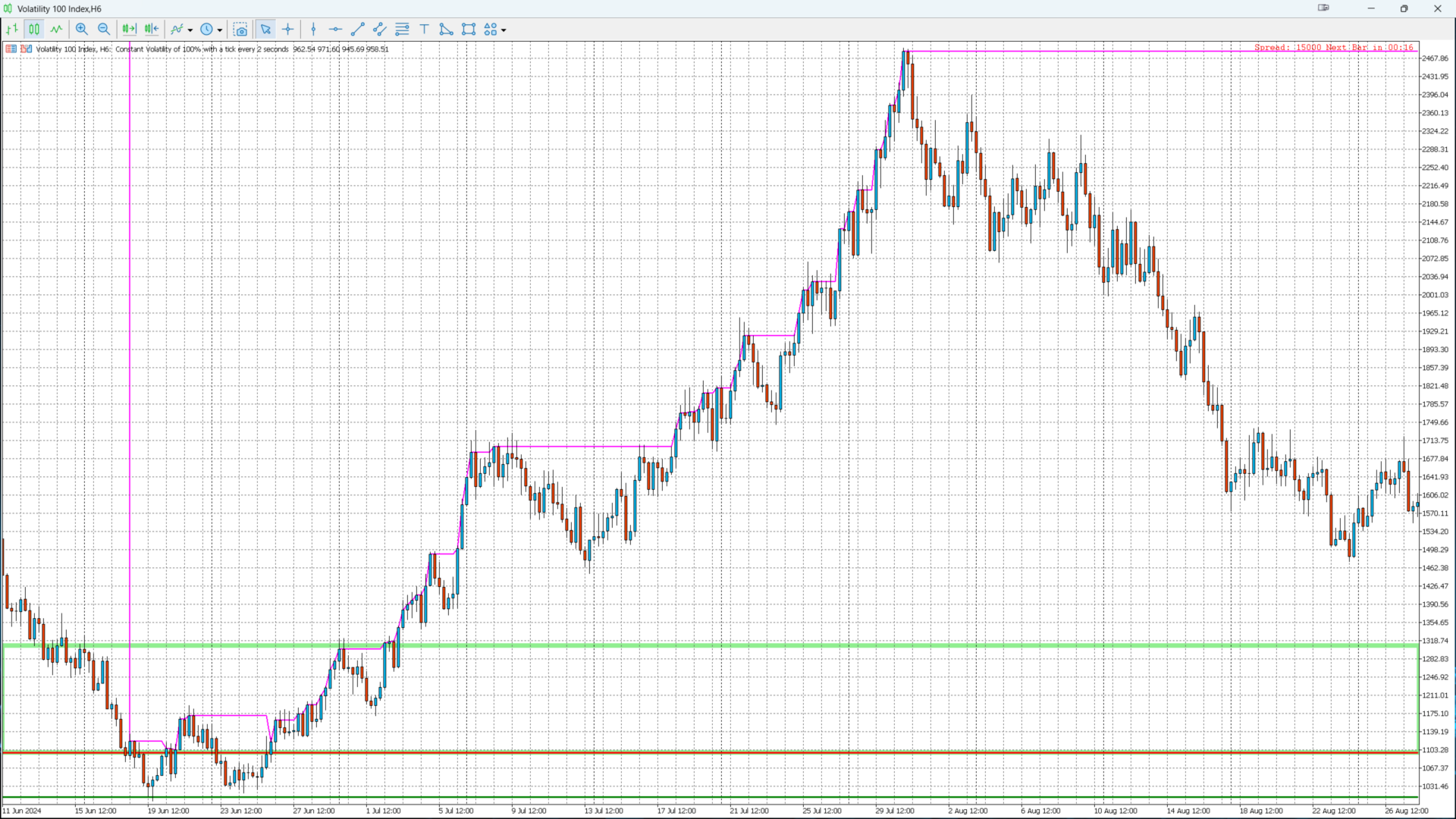1456x819 pixels.
Task: Toggle chart shift from right border
Action: (152, 30)
